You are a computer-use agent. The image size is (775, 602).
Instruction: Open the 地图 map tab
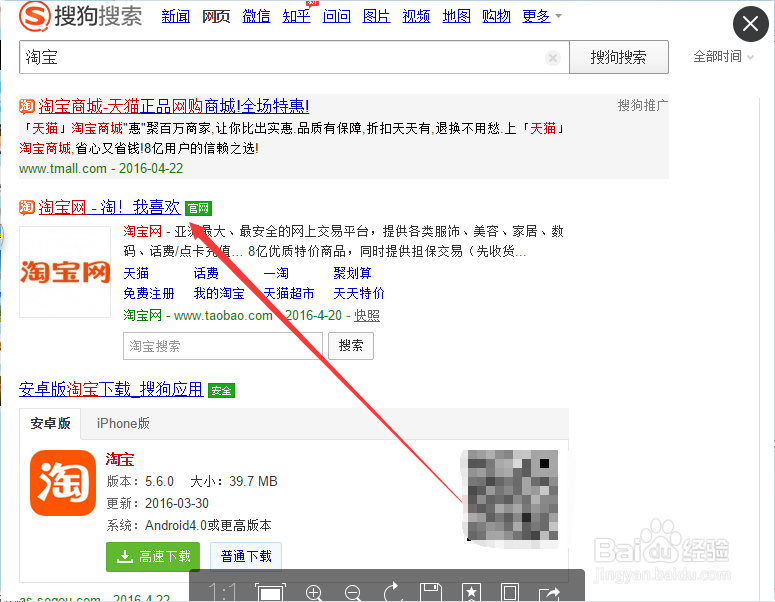[x=456, y=16]
